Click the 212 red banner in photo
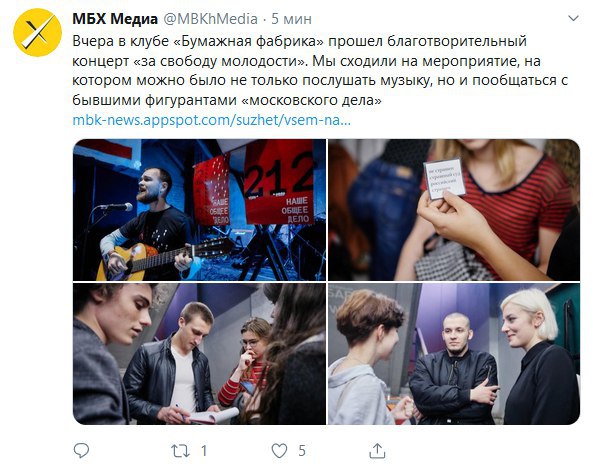593x466 pixels. pyautogui.click(x=279, y=182)
